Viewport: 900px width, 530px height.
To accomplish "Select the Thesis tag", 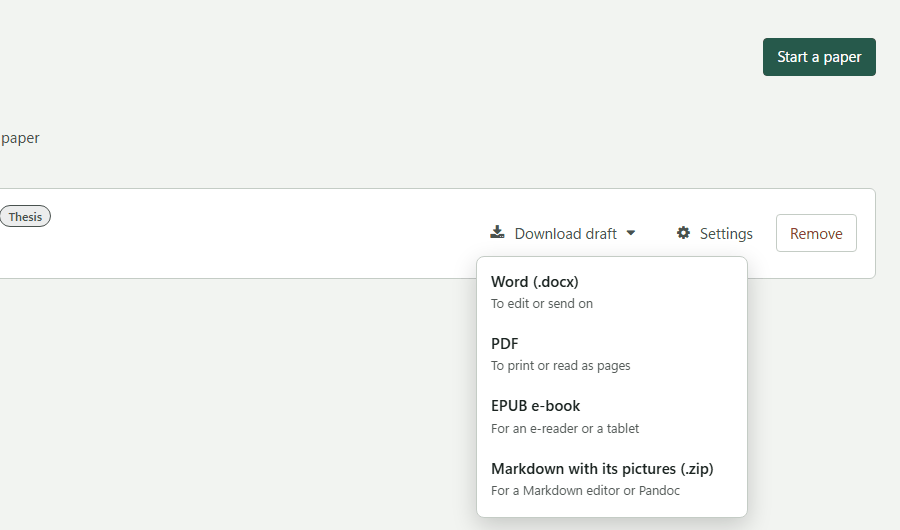I will point(25,216).
